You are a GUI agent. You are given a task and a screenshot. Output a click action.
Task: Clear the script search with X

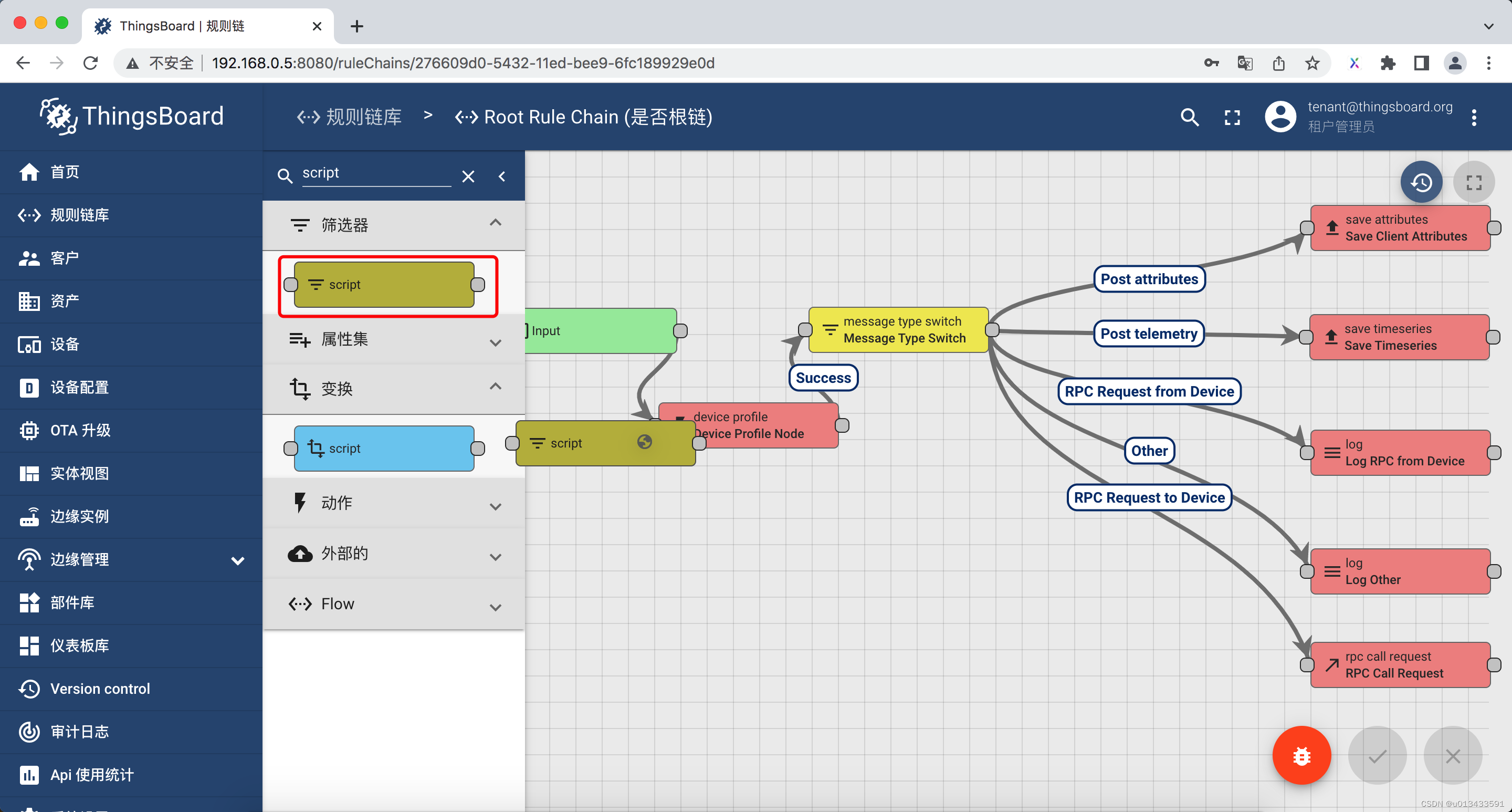point(468,176)
